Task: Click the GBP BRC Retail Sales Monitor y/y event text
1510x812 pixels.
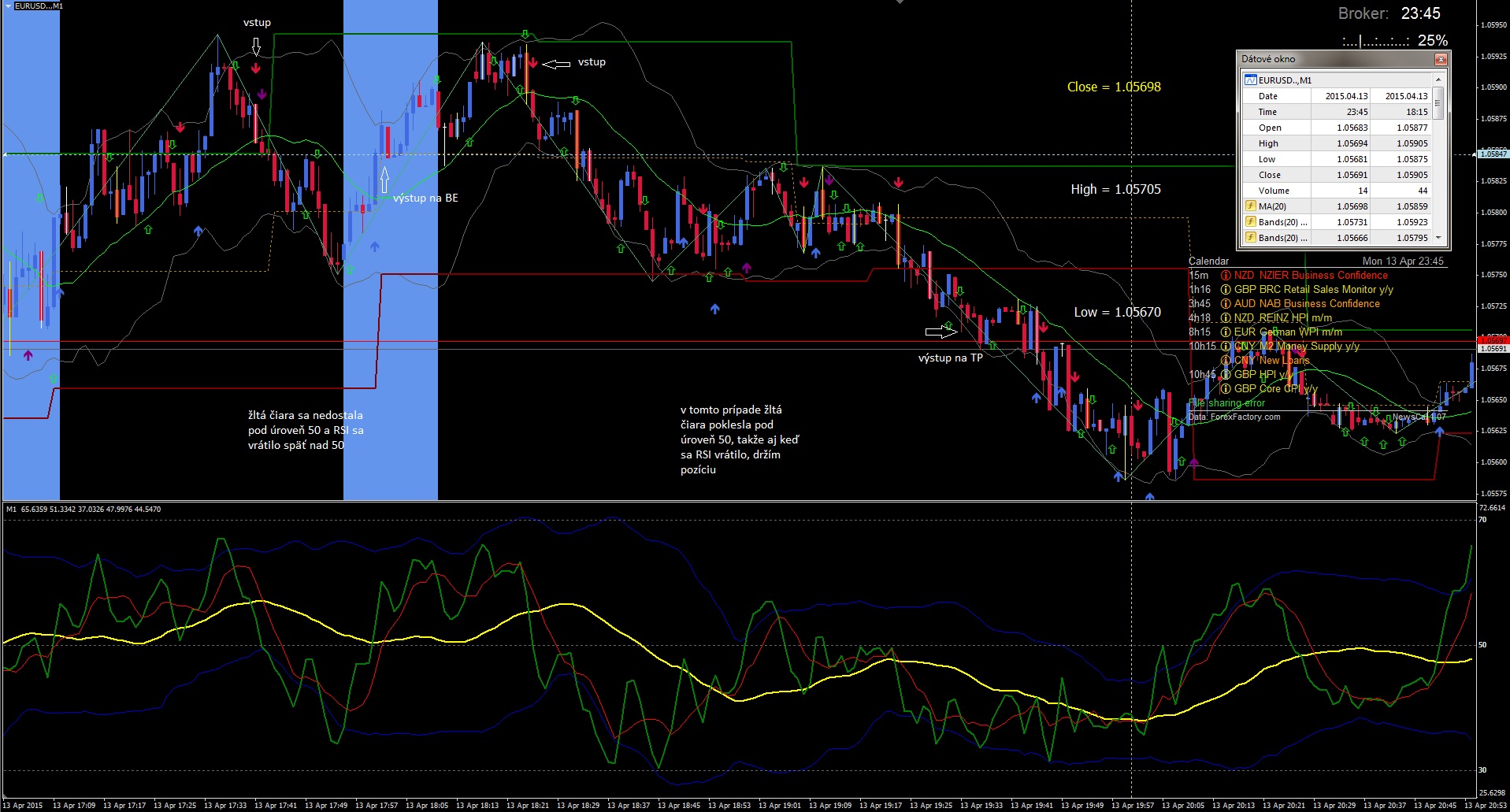Action: (1313, 290)
